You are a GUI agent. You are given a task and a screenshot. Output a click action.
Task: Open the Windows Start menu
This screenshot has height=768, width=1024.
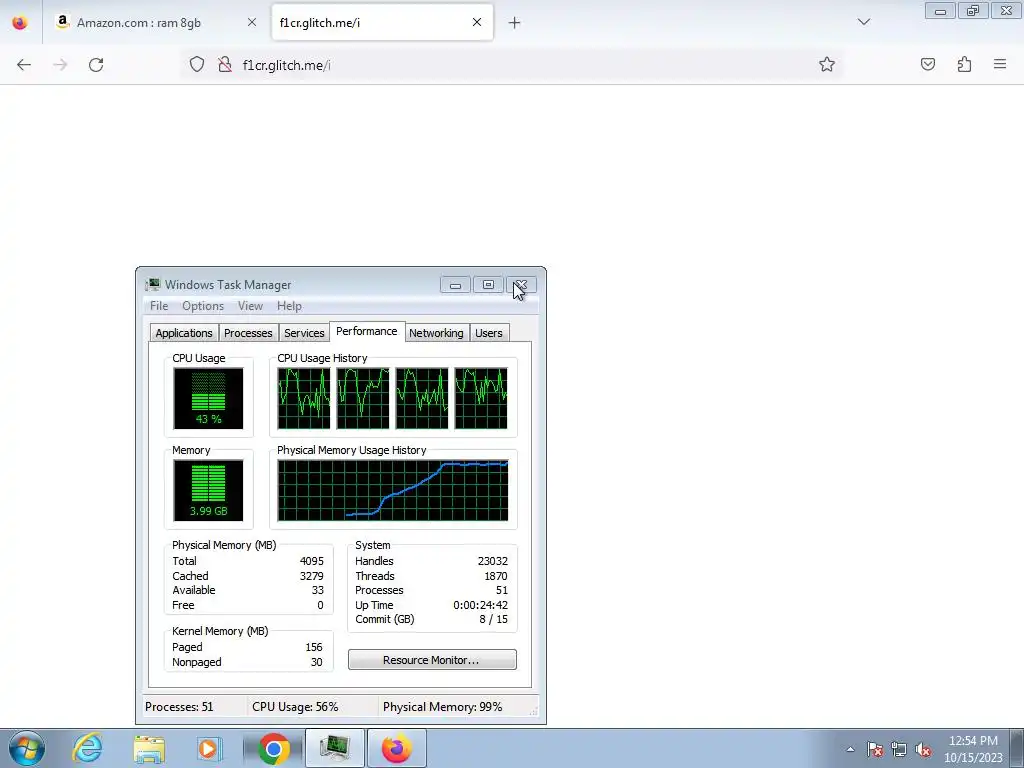point(27,748)
